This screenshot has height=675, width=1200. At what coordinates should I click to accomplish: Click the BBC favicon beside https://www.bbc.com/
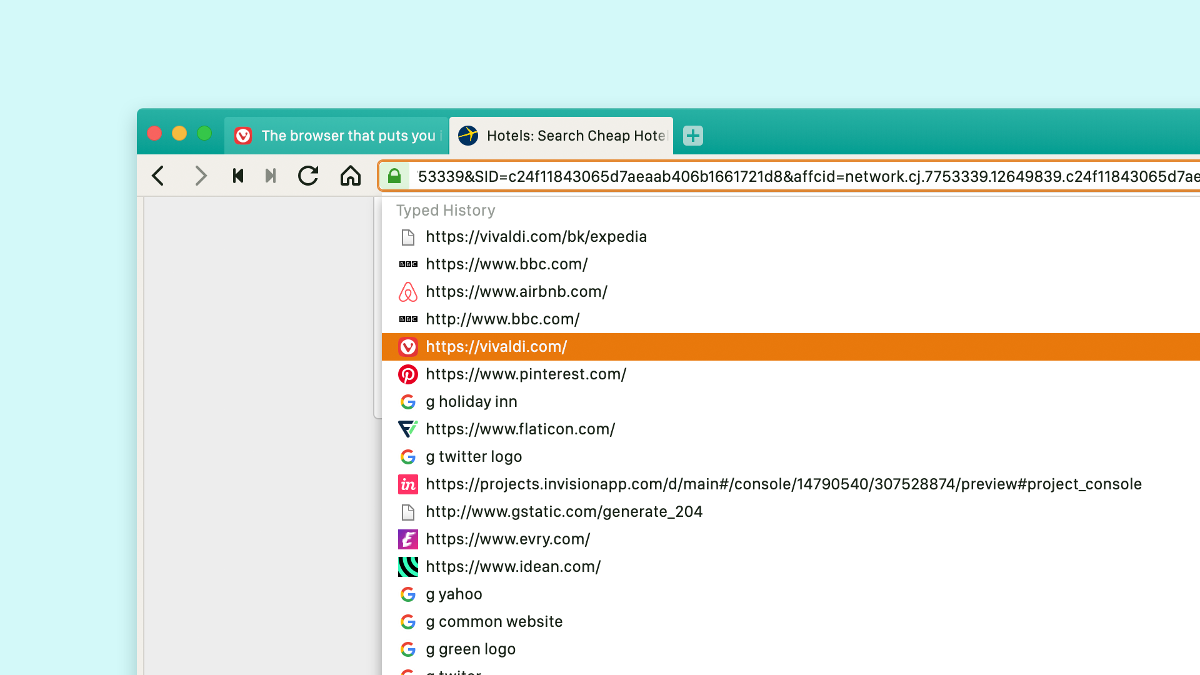pyautogui.click(x=407, y=264)
